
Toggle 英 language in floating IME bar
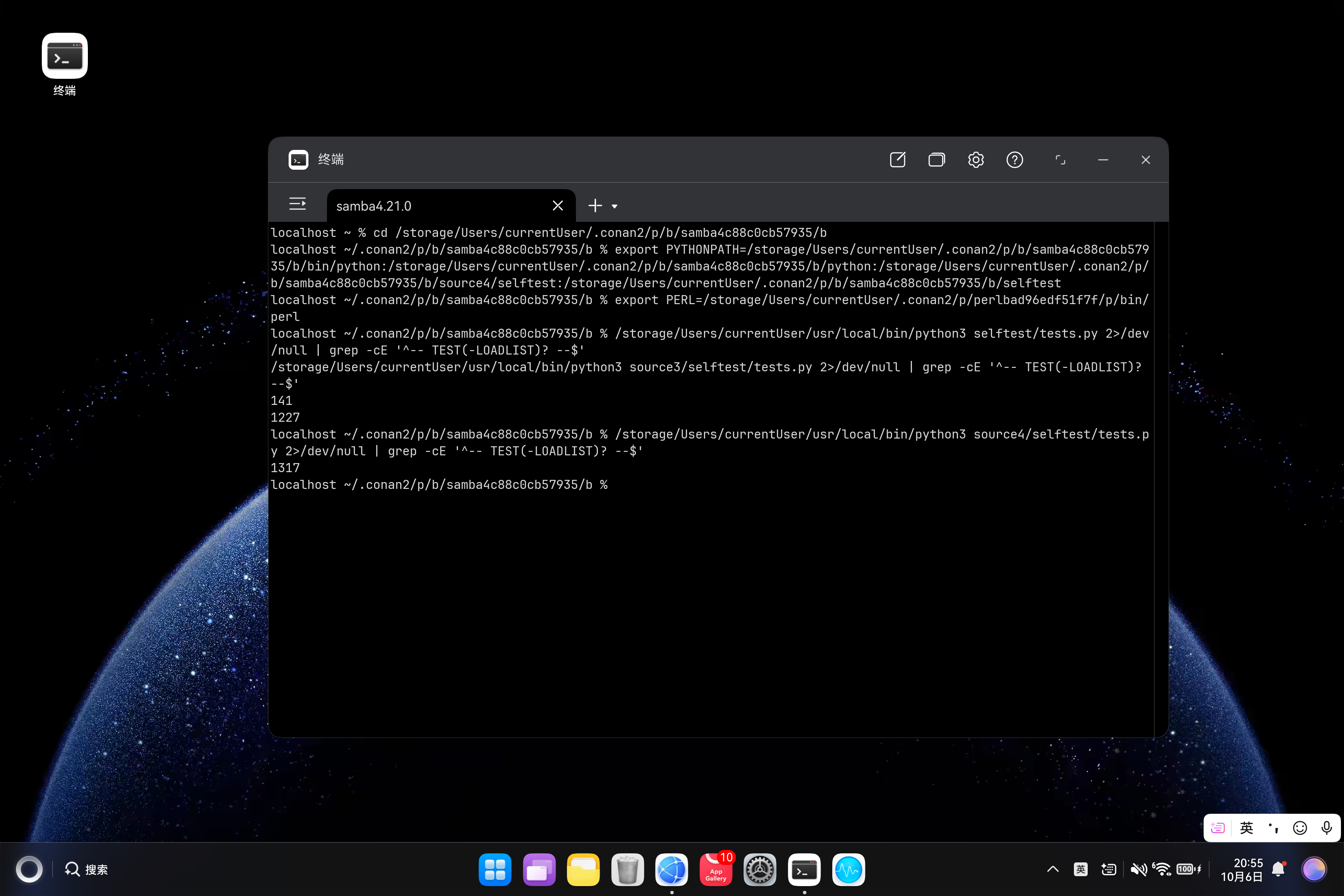tap(1246, 828)
